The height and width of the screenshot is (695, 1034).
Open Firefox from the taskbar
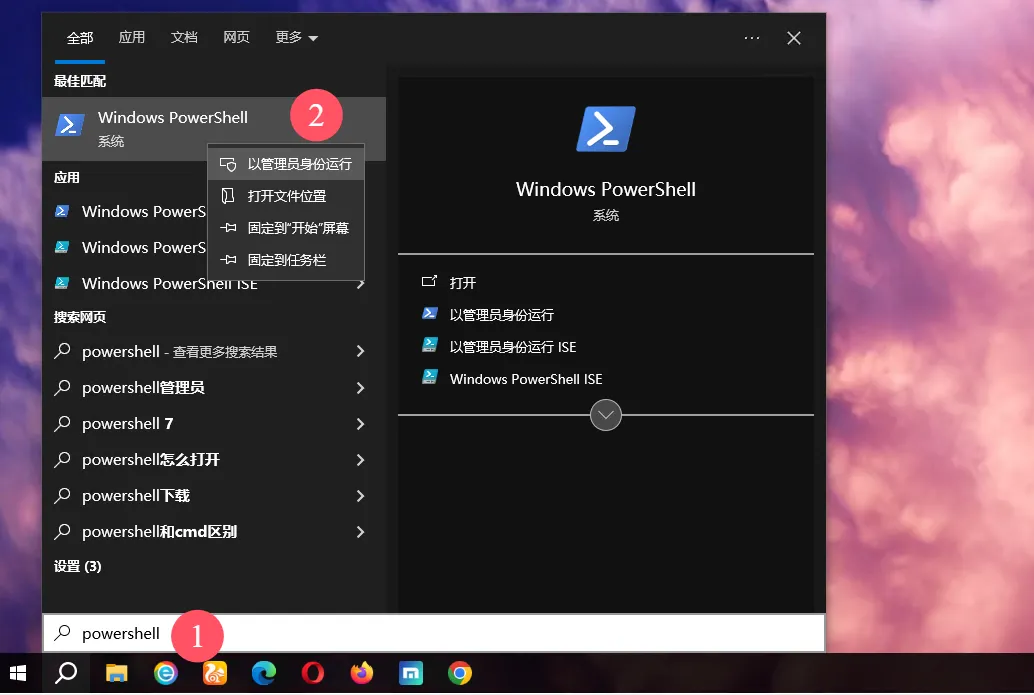point(361,673)
